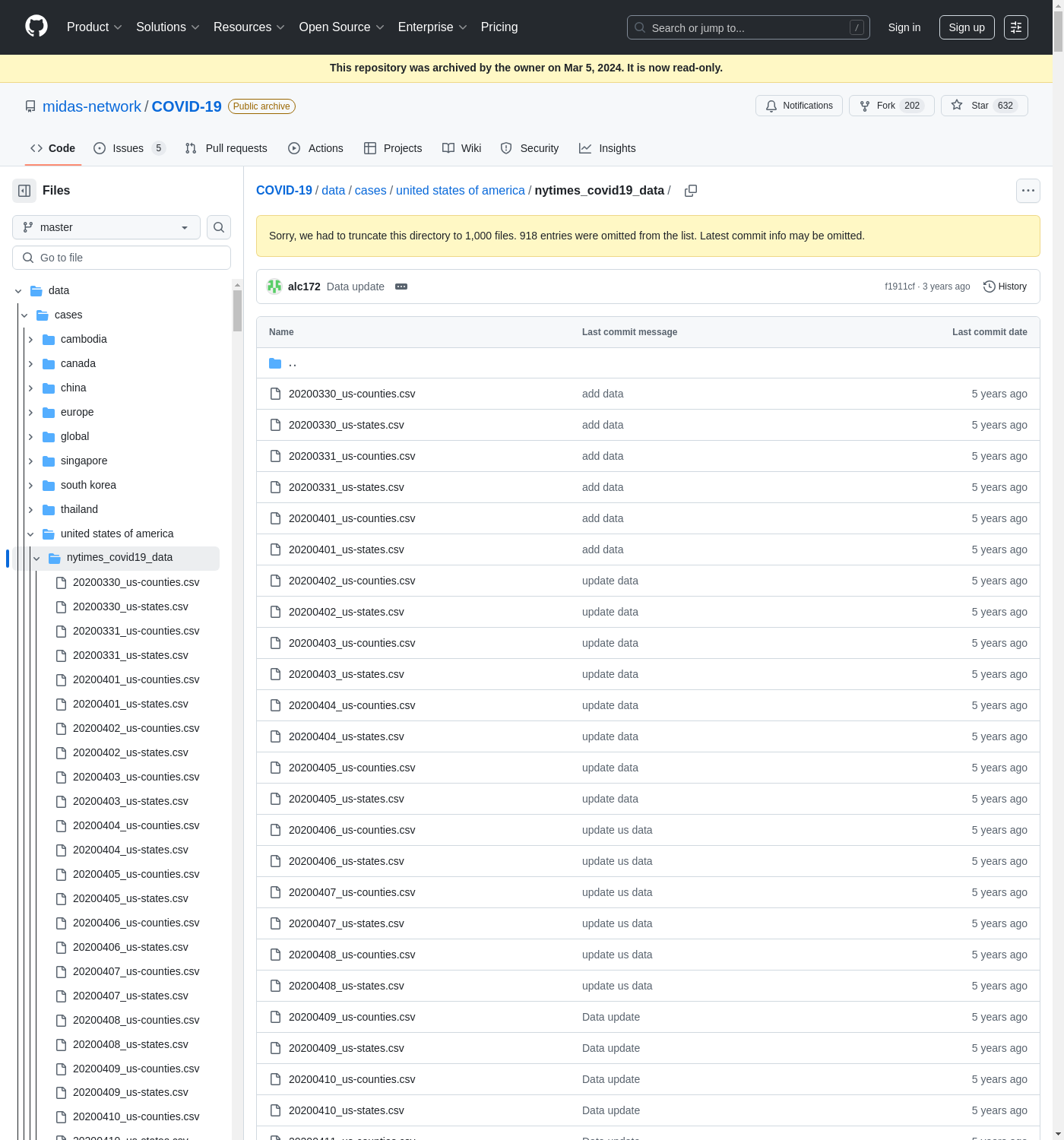The image size is (1064, 1140).
Task: Click the file tree scrollbar
Action: coord(237,312)
